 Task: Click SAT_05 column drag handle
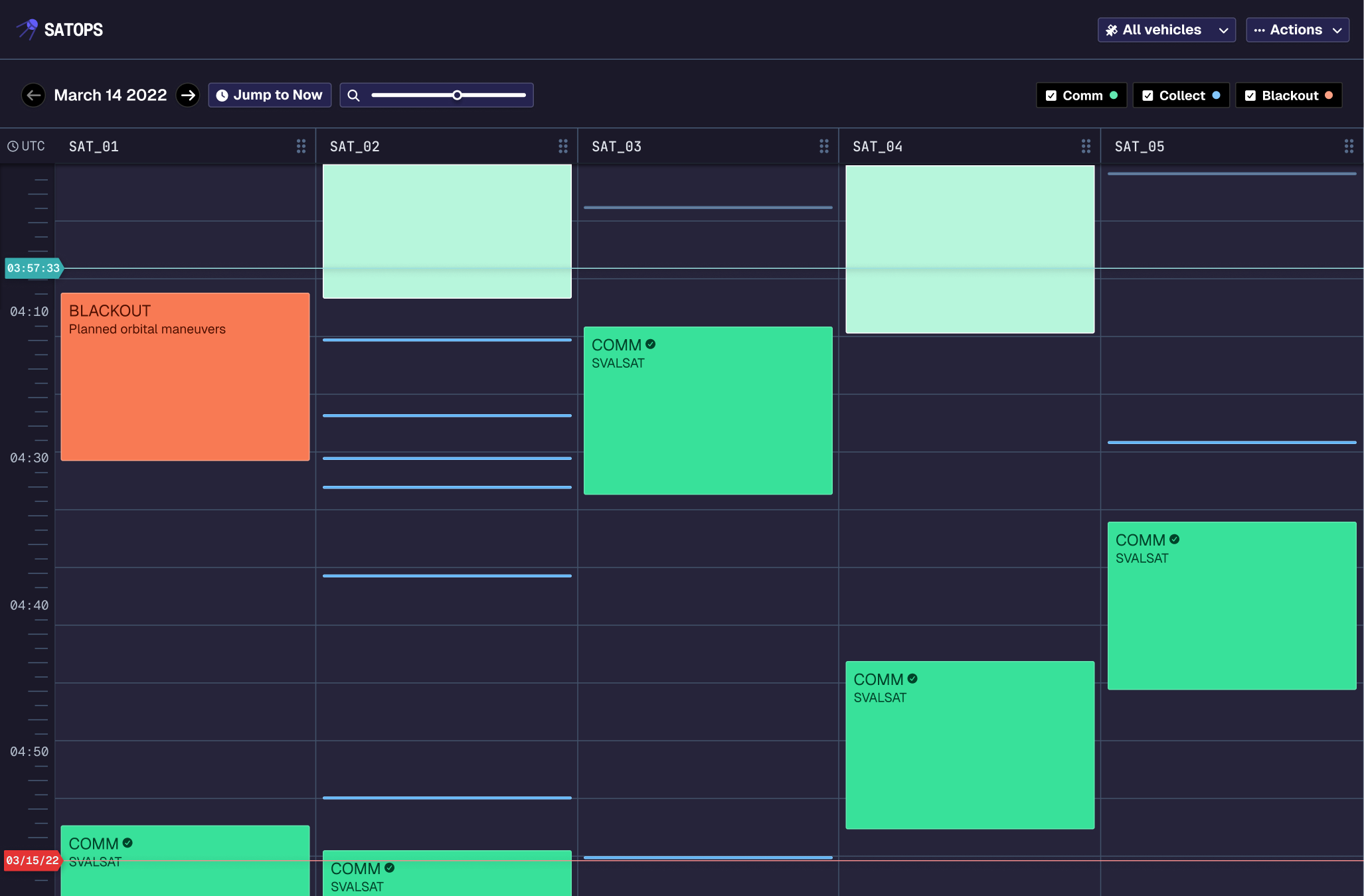[x=1348, y=146]
